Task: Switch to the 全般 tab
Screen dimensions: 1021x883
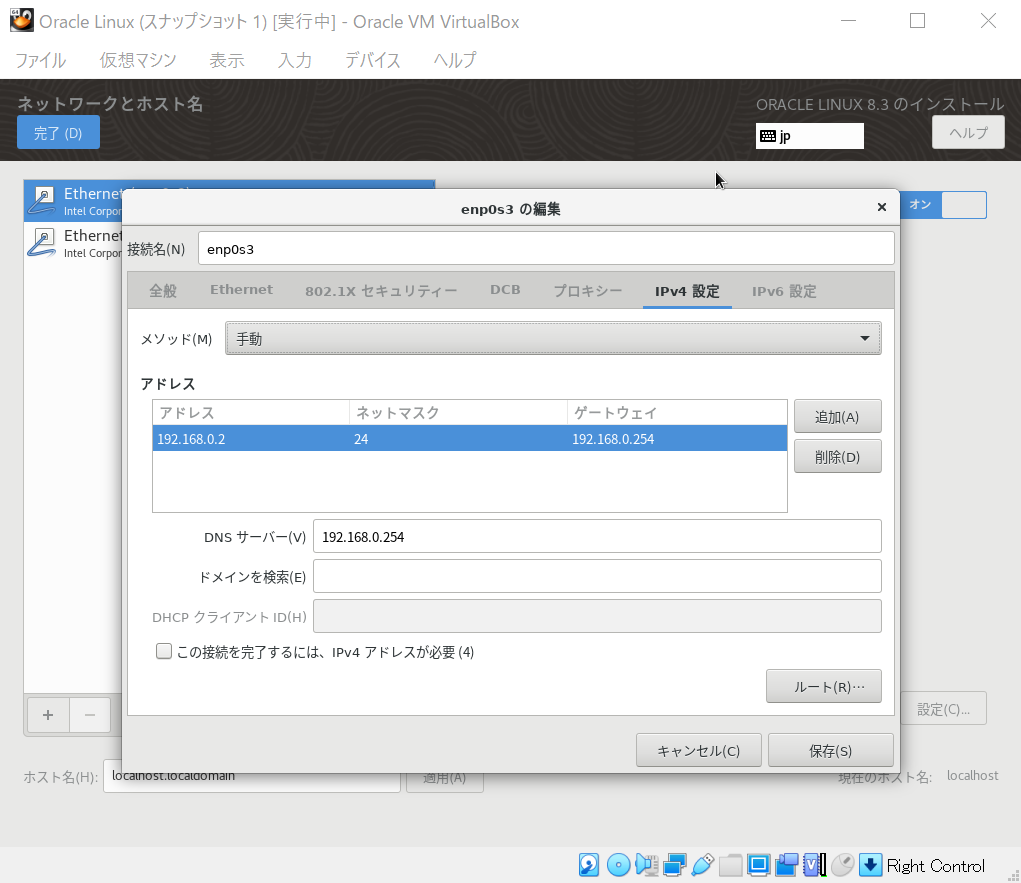Action: pos(163,290)
